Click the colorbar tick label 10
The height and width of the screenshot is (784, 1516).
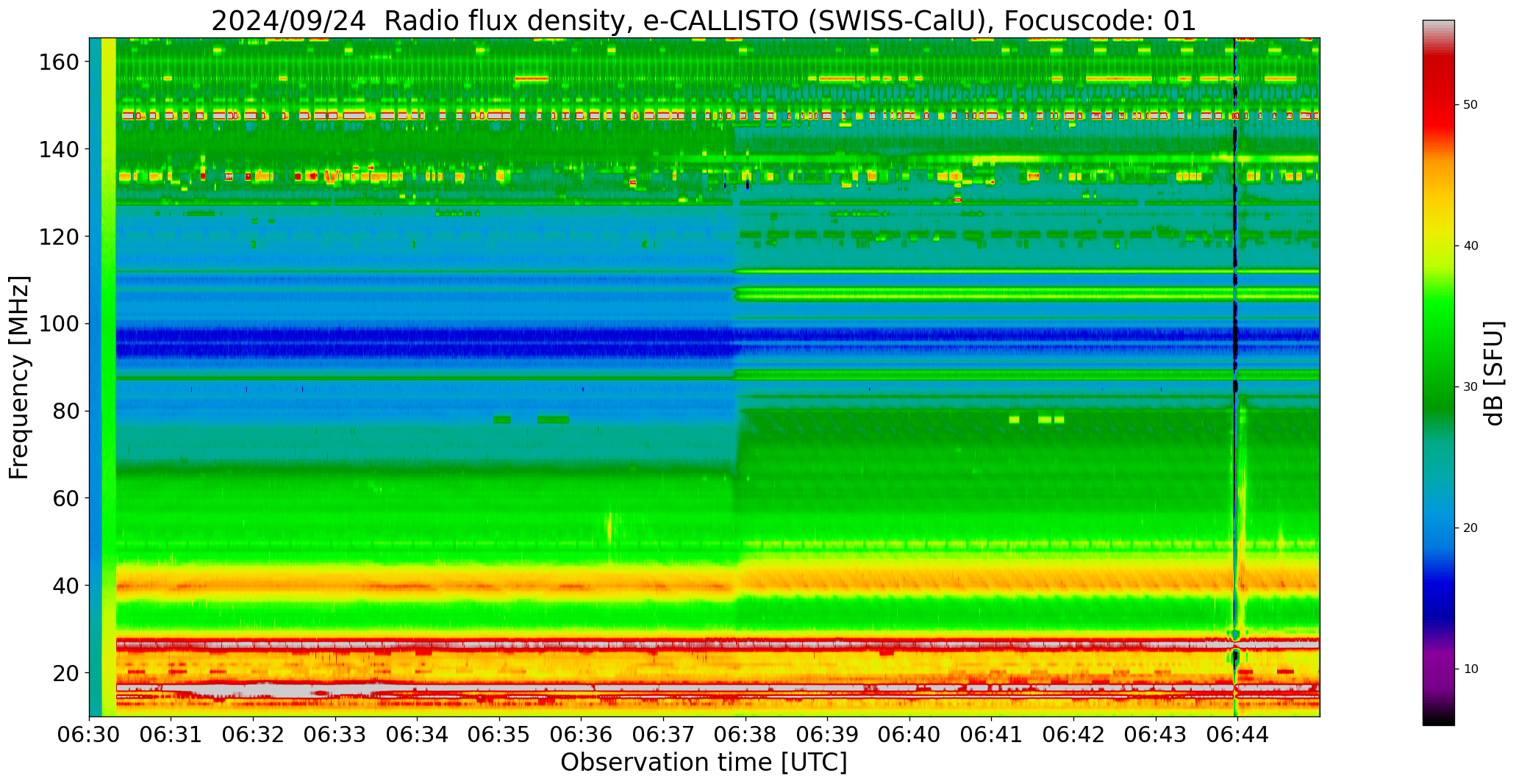[1470, 669]
